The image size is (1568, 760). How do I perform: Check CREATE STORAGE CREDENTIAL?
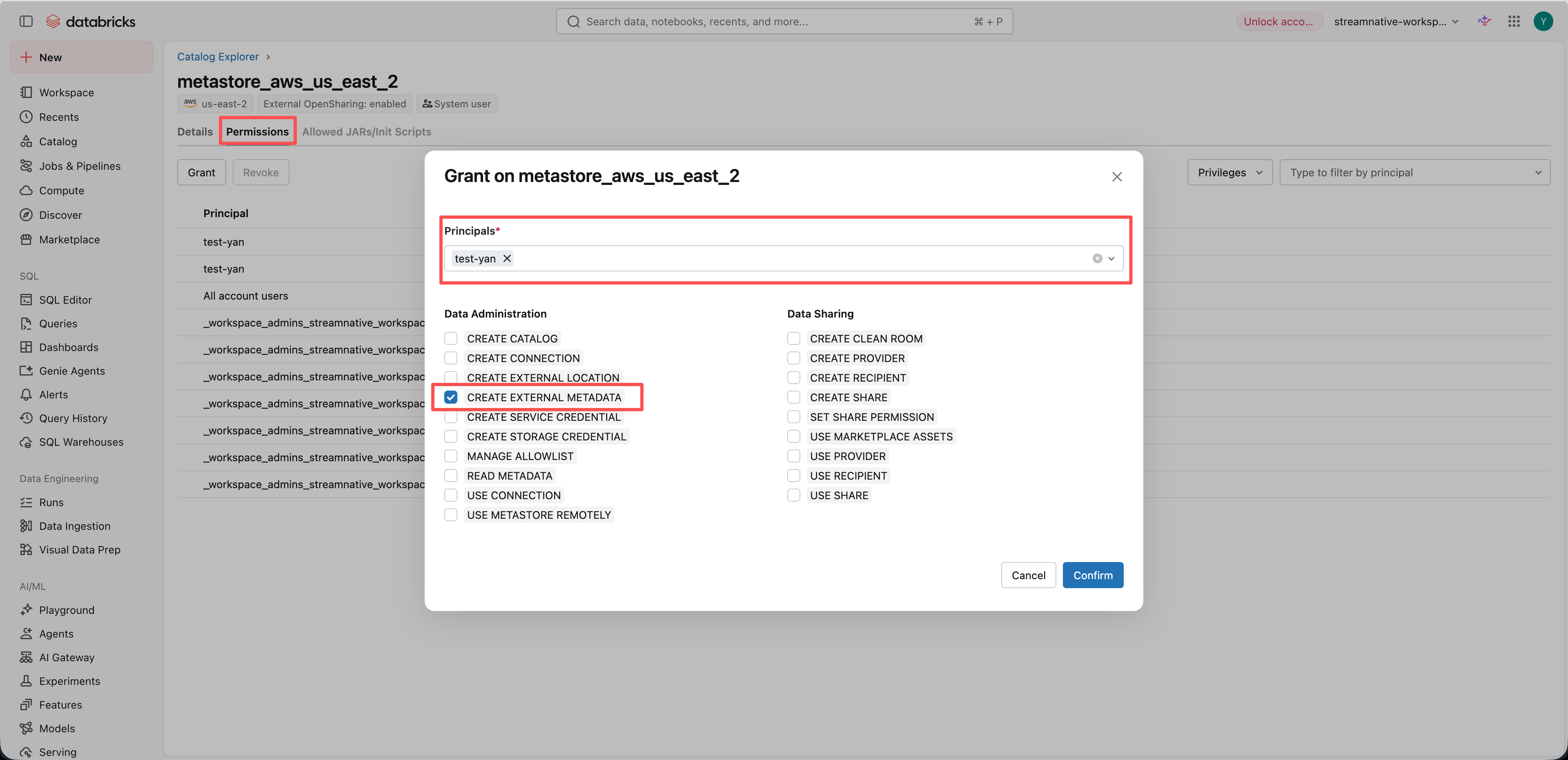pos(450,436)
